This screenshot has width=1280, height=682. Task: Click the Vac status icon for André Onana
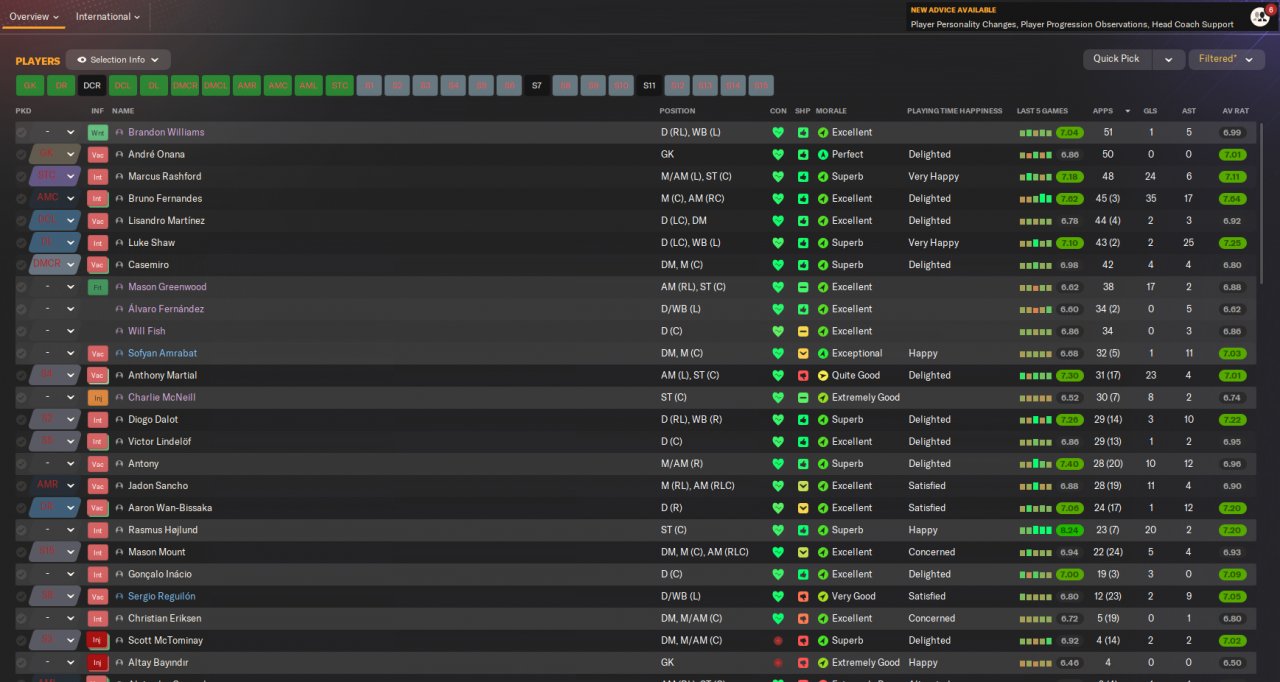point(98,155)
